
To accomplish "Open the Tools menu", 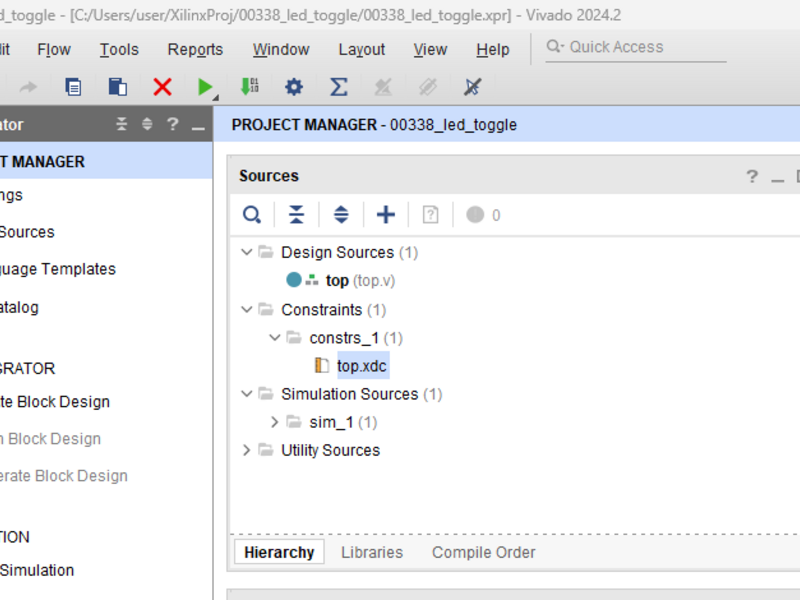I will tap(119, 49).
